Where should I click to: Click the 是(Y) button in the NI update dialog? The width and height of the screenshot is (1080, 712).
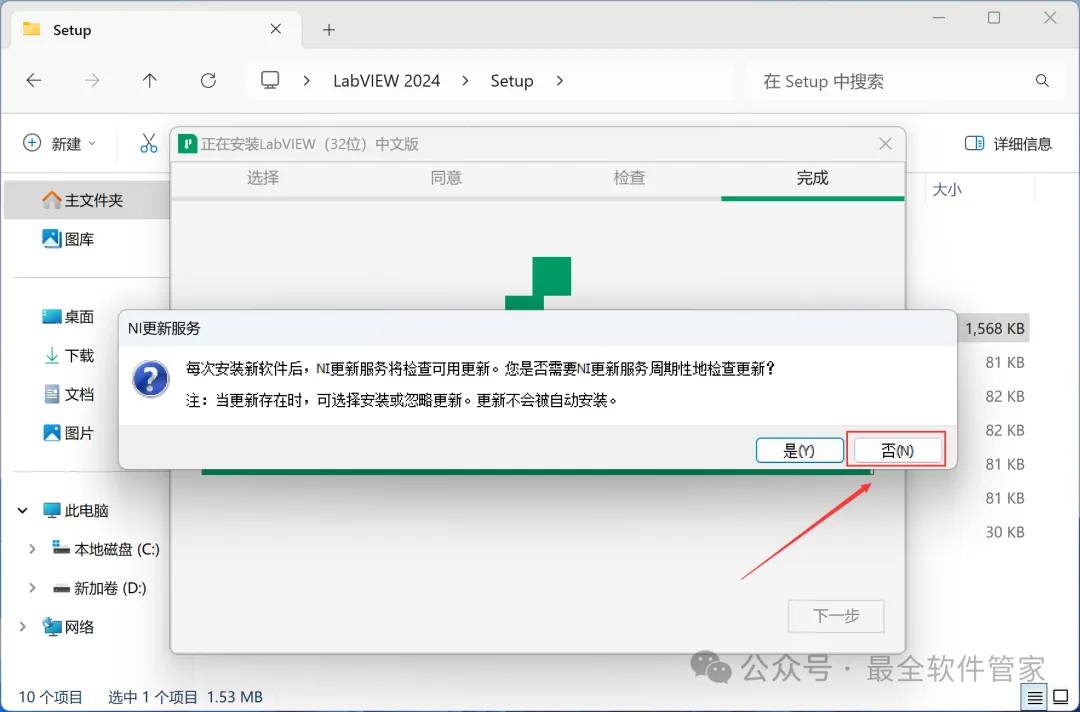pyautogui.click(x=799, y=450)
